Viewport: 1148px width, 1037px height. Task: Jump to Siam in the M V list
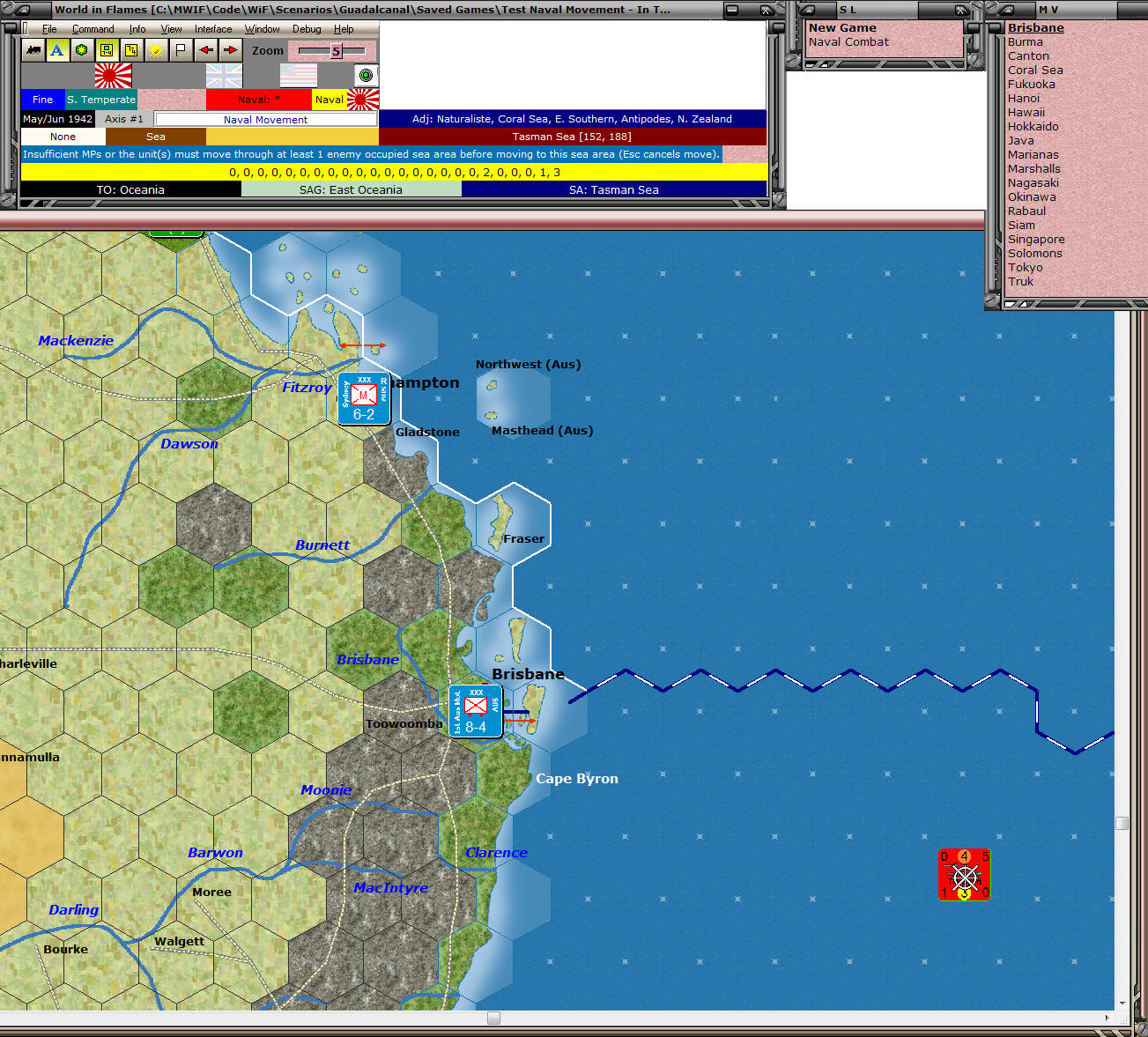pos(1022,225)
